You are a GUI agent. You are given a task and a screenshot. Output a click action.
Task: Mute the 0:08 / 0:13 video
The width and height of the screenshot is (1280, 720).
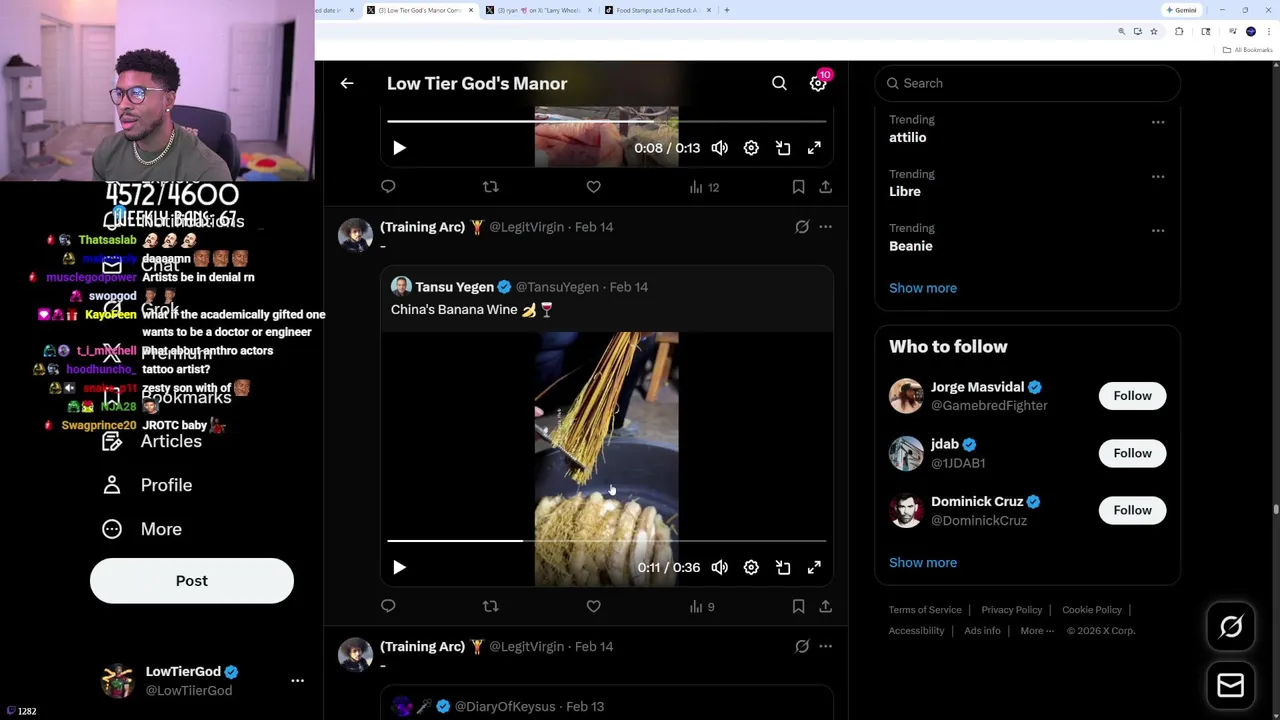[x=720, y=148]
